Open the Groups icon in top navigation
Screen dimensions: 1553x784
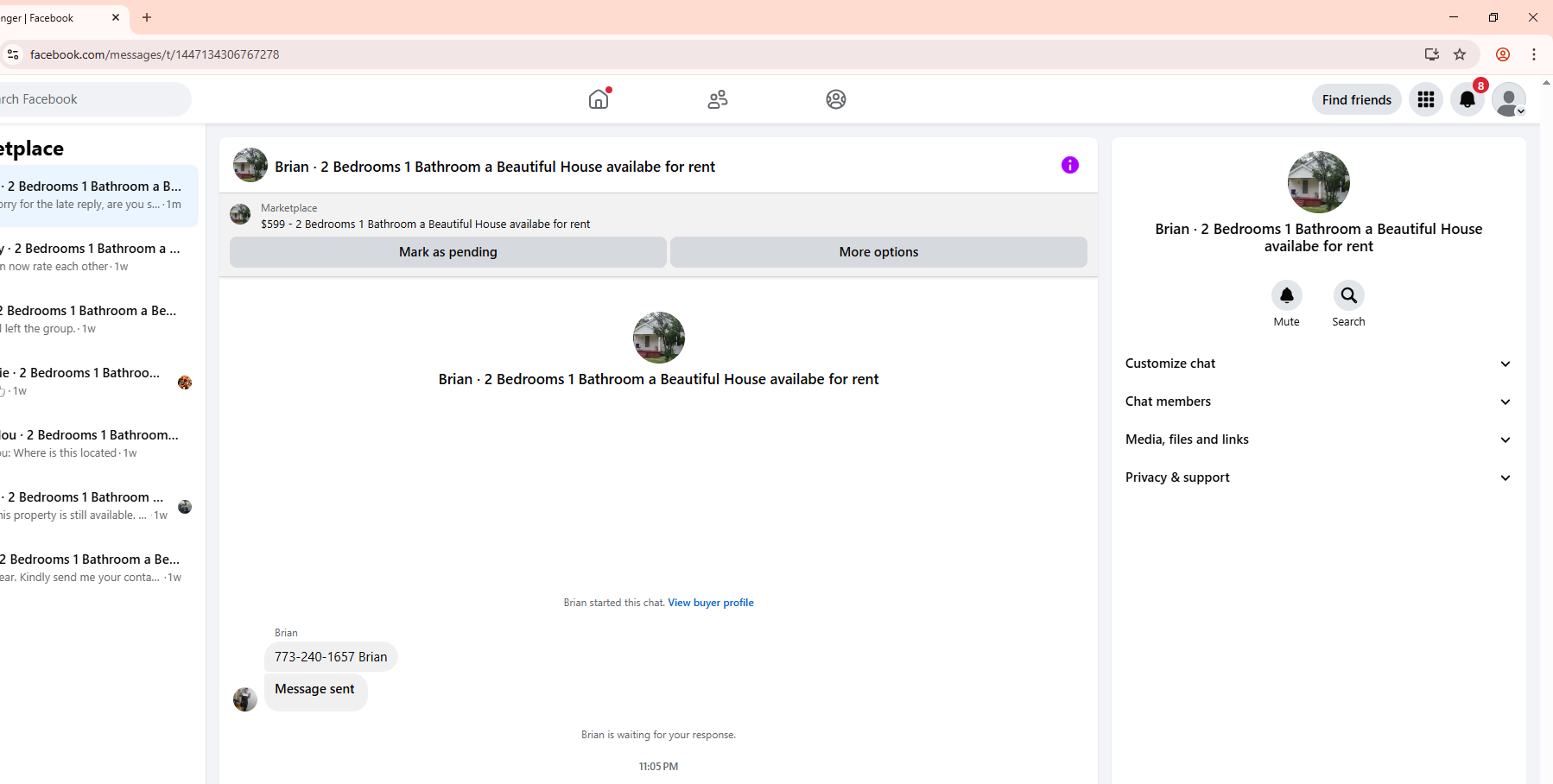pos(836,99)
